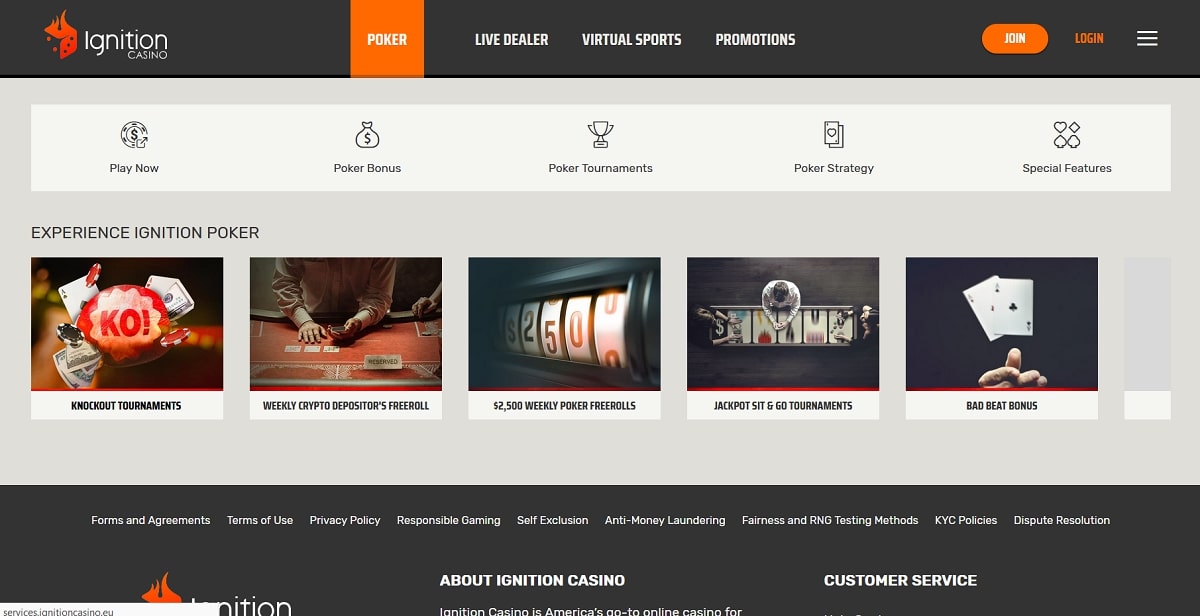This screenshot has height=616, width=1200.
Task: Open Self Exclusion footer link
Action: pyautogui.click(x=553, y=520)
